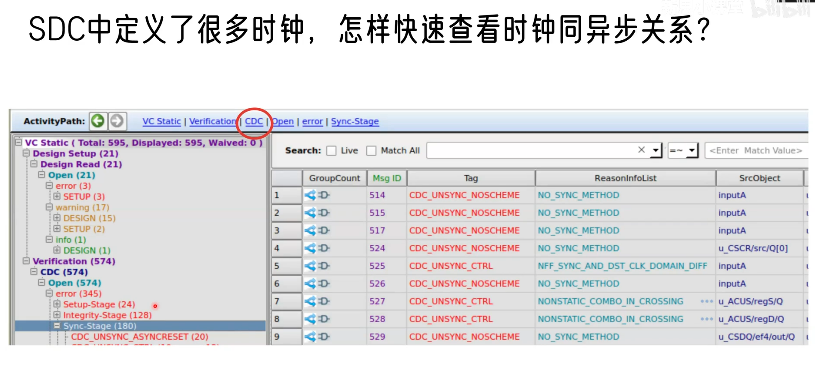The width and height of the screenshot is (815, 369).
Task: Open the blue tree icon for Msg ID 526
Action: (x=310, y=284)
